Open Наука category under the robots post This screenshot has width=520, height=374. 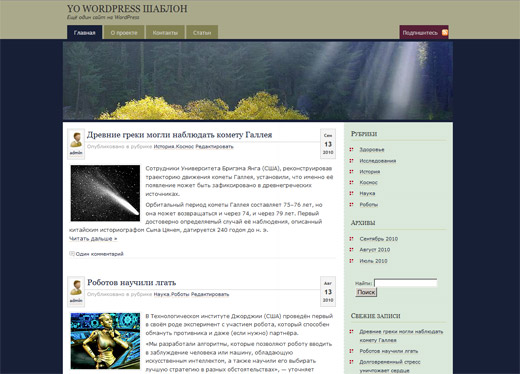pyautogui.click(x=161, y=294)
